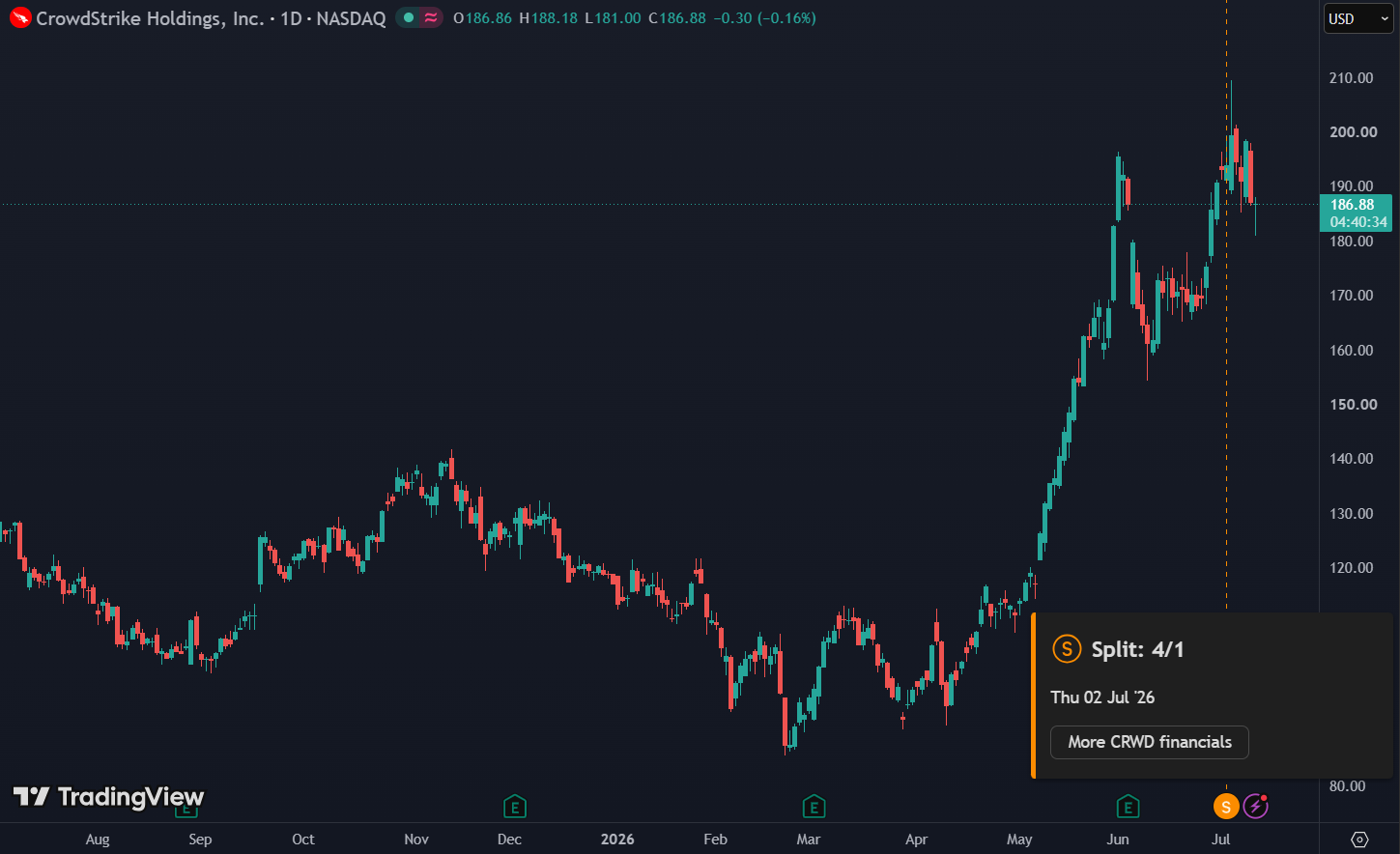Click the 200.00 price scale label
The width and height of the screenshot is (1400, 854).
pyautogui.click(x=1353, y=132)
